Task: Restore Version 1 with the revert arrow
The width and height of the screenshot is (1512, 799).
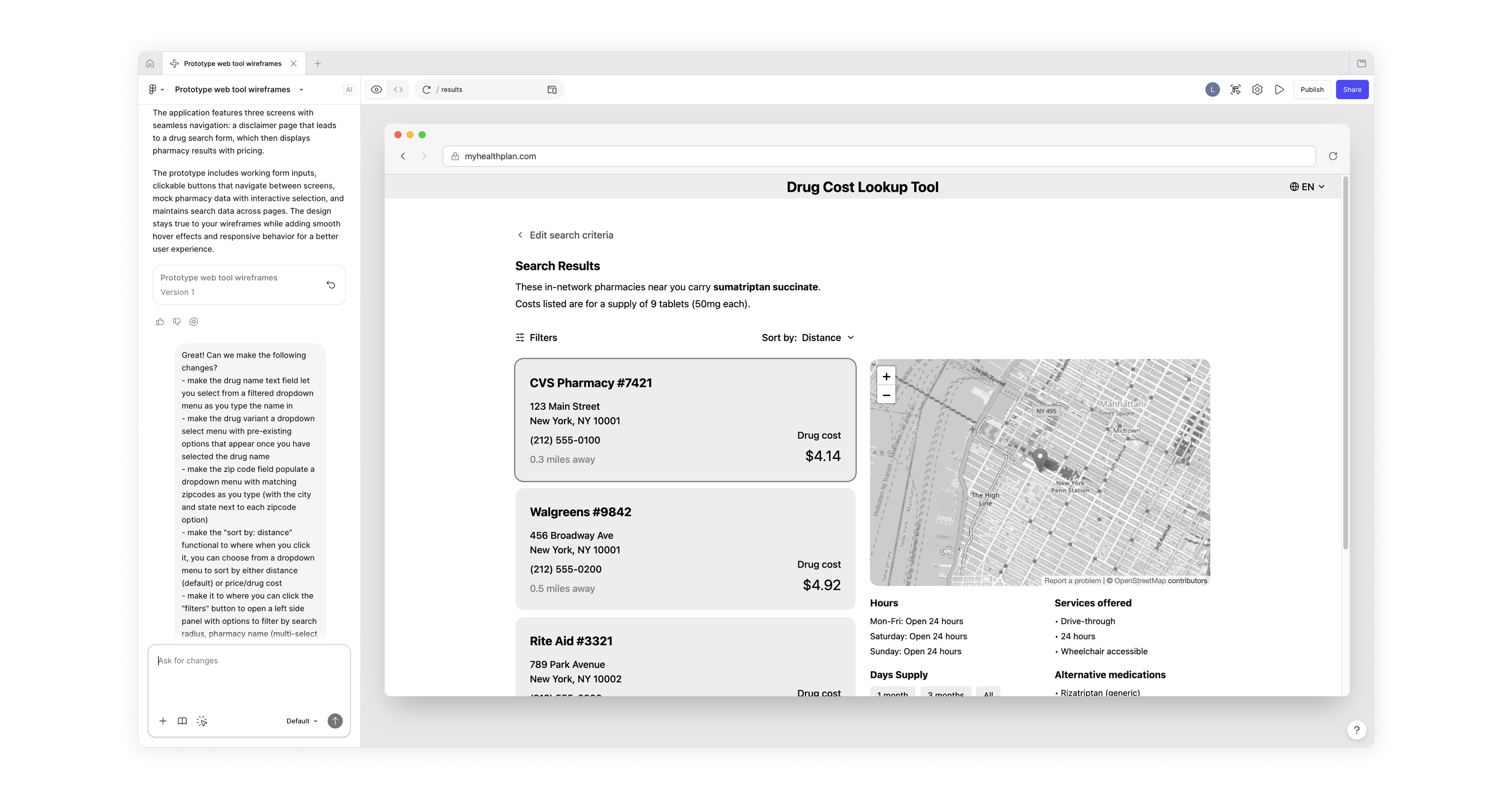Action: pyautogui.click(x=330, y=285)
